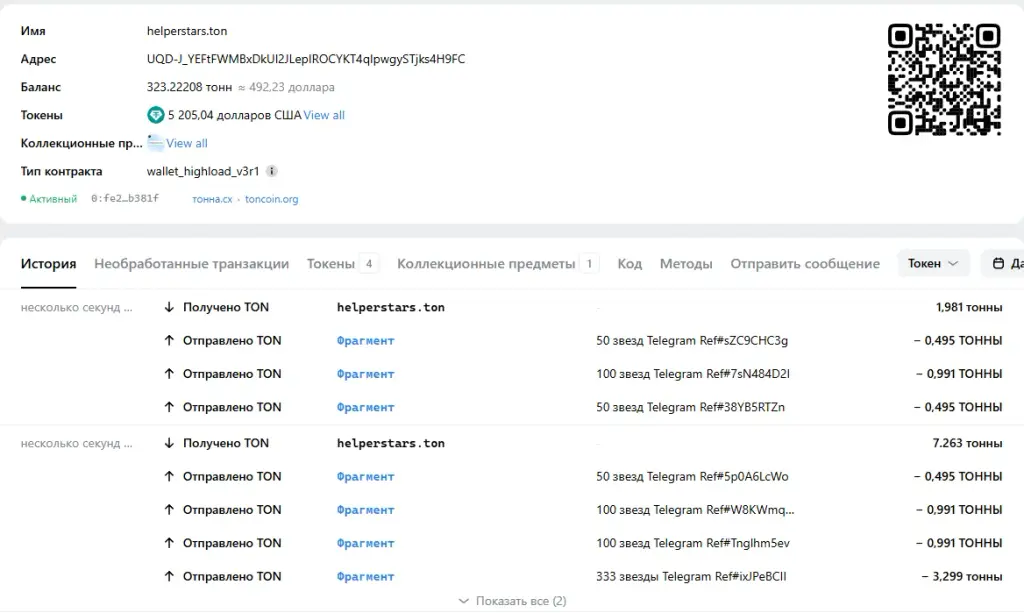Click amount 1,981 тонны
Screen dimensions: 1024x613
point(968,307)
